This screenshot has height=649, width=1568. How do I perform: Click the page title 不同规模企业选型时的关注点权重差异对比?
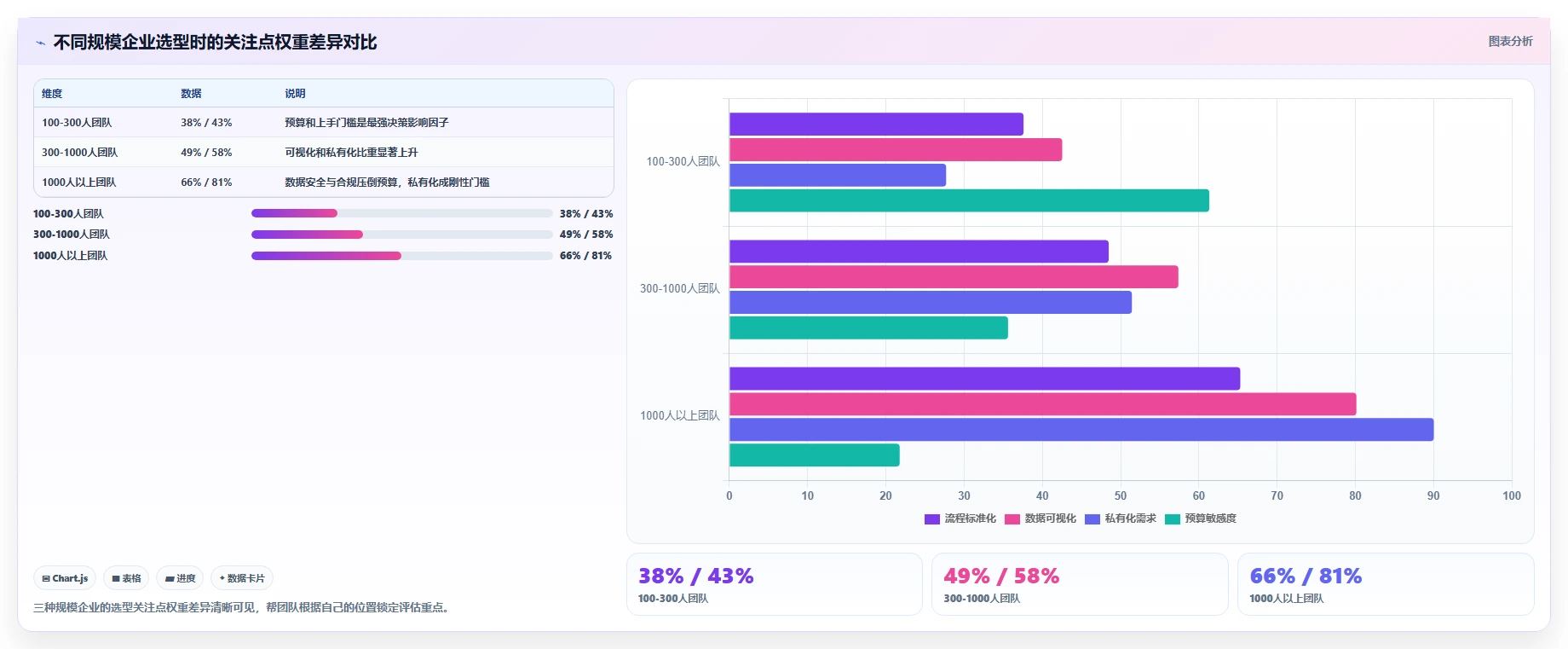[x=215, y=43]
